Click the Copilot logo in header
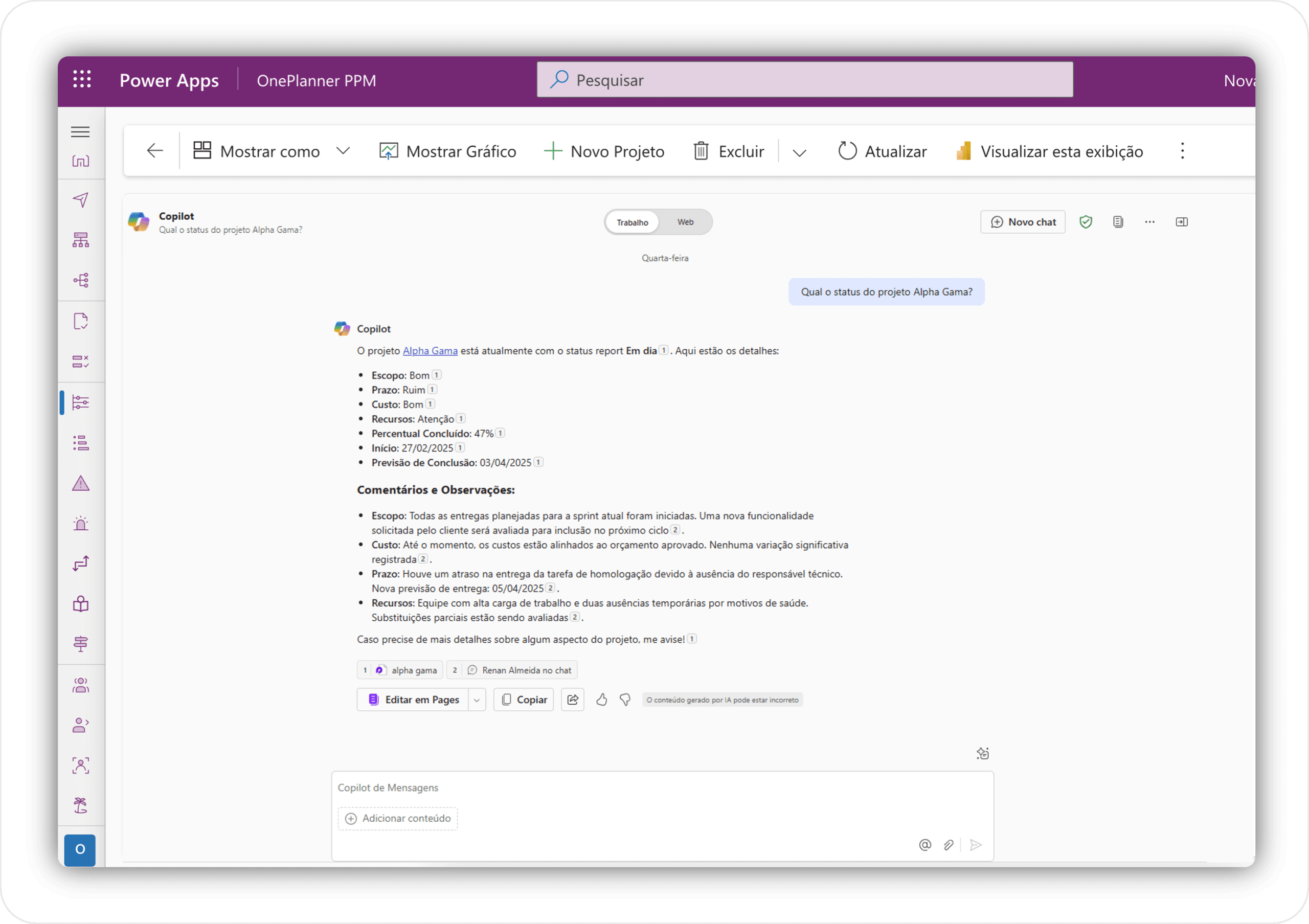The image size is (1309, 924). pyautogui.click(x=139, y=222)
